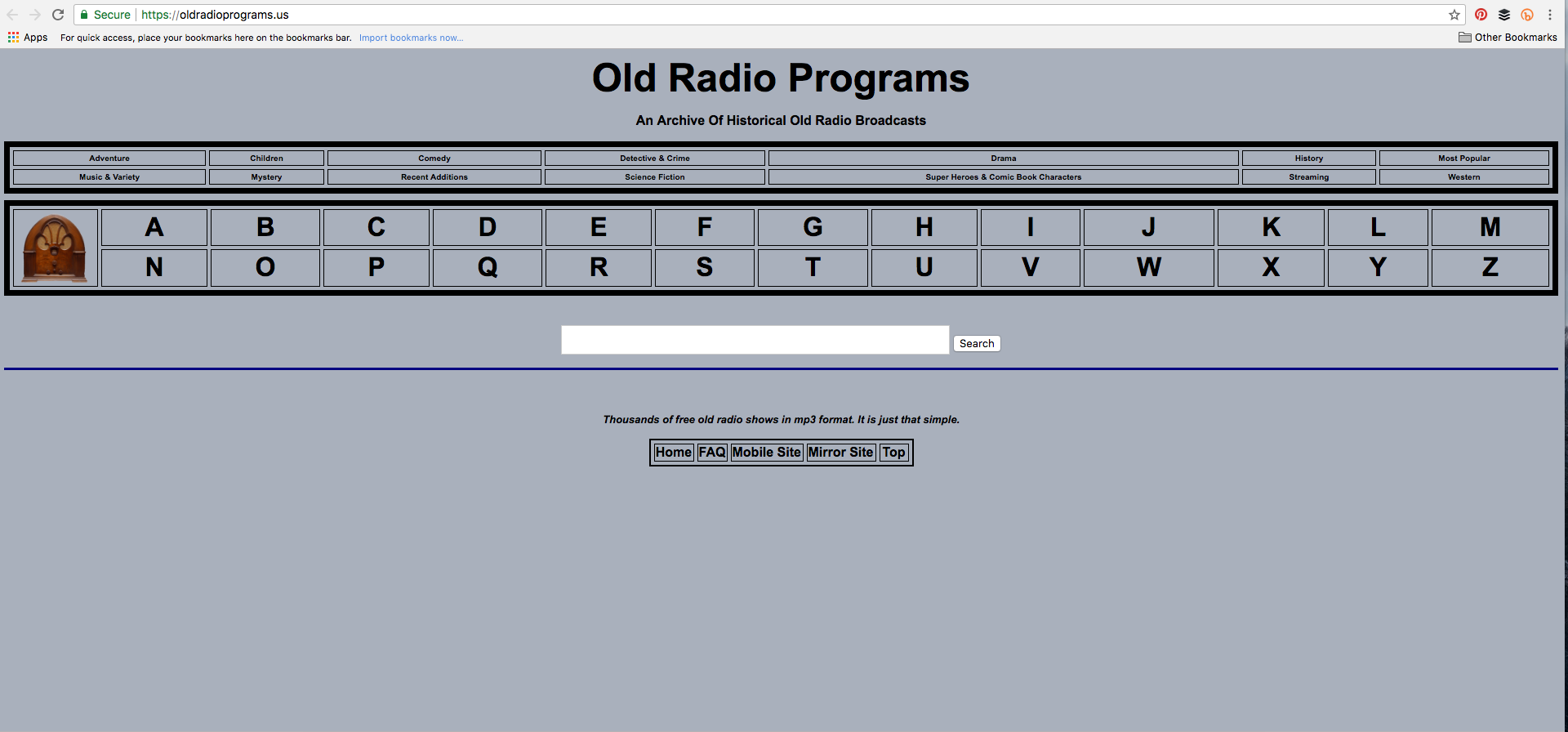
Task: Browse shows starting with letter L
Action: (x=1379, y=227)
